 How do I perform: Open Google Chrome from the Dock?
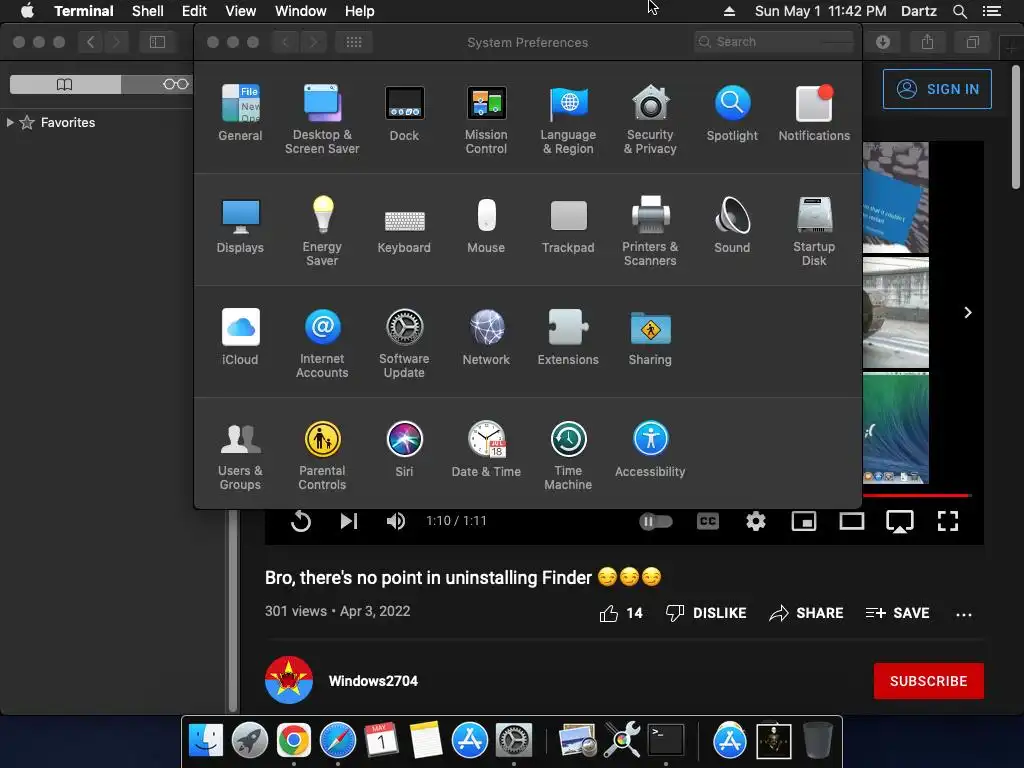tap(293, 741)
